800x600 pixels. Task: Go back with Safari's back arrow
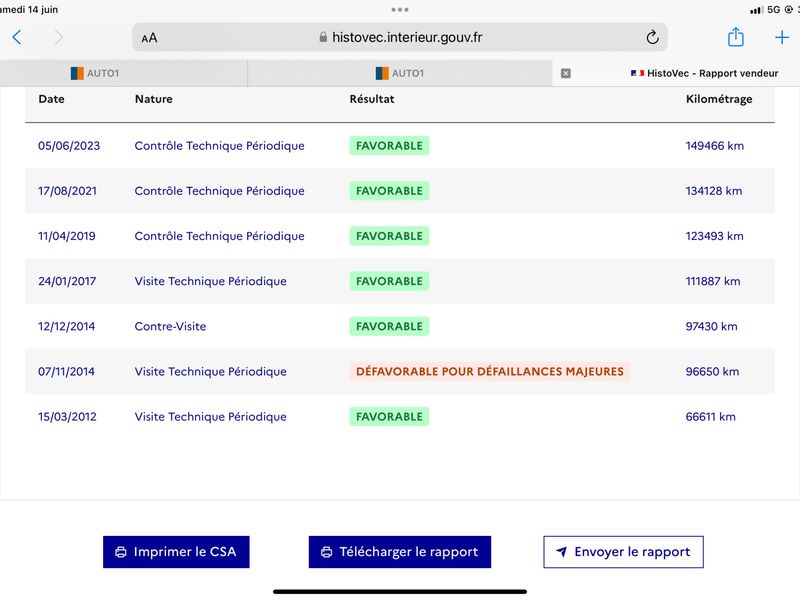point(17,37)
